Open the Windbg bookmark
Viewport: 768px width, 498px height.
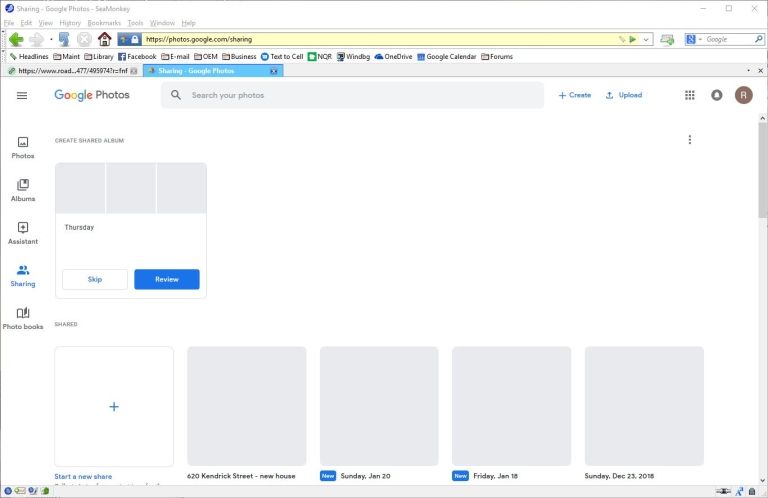353,57
